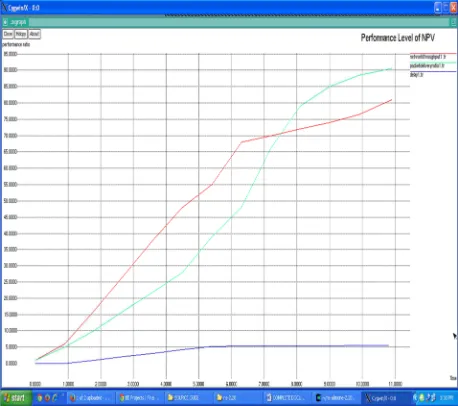Viewport: 458px width, 406px height.
Task: Click the About button in xgraph
Action: click(34, 34)
